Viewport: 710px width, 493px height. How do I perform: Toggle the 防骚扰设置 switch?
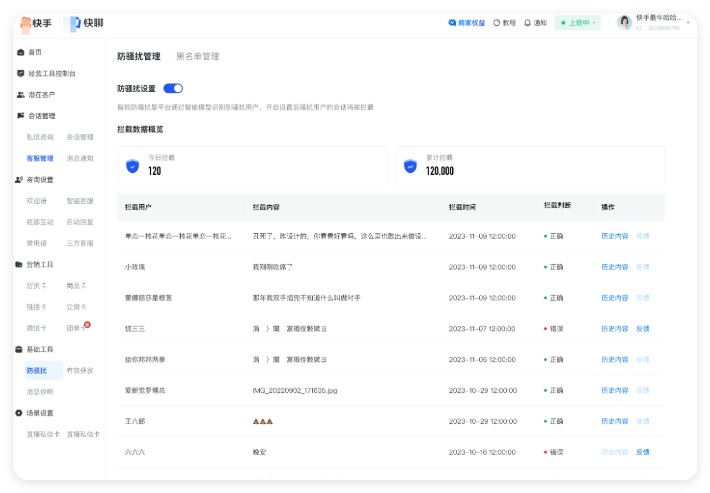(173, 88)
